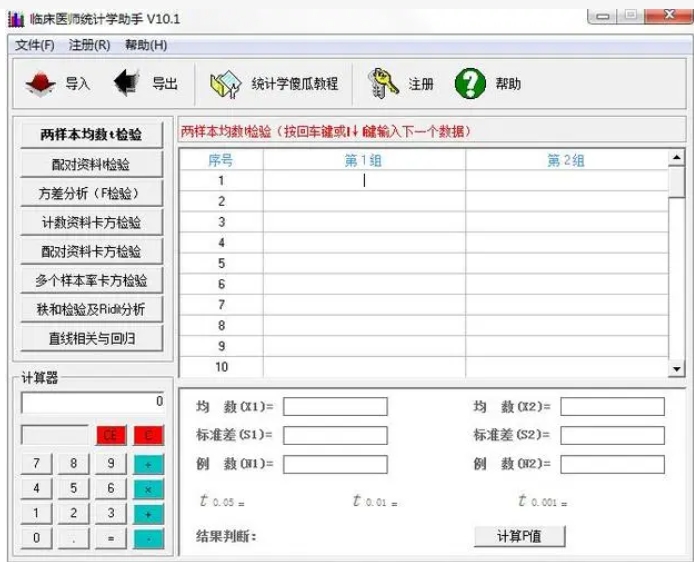Open the statistics tutorial (统计学傻瓜教程) icon
This screenshot has height=562, width=694.
[226, 84]
